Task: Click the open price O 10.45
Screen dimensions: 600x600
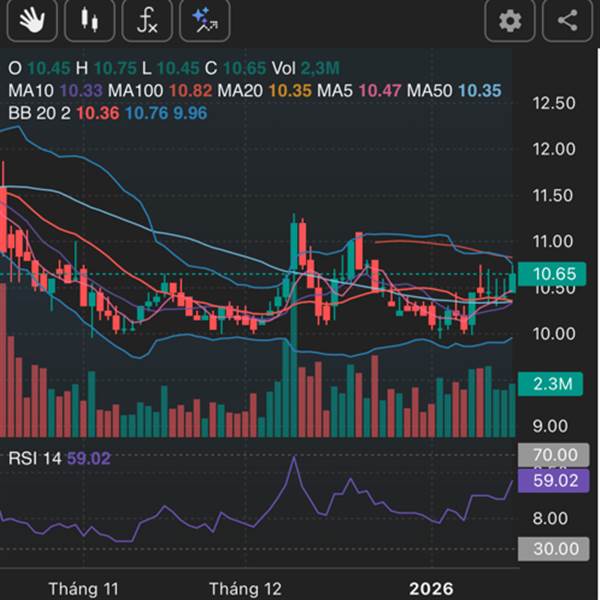Action: (39, 68)
